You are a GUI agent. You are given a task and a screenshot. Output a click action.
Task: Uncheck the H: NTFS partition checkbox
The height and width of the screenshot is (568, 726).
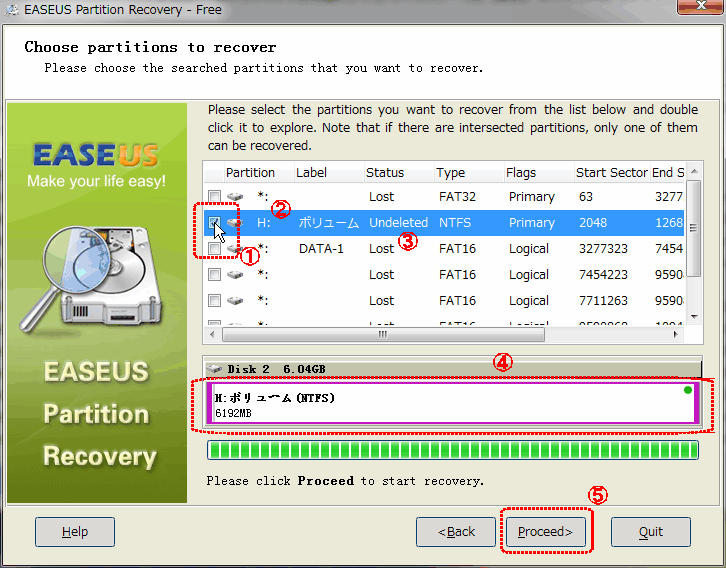click(214, 222)
